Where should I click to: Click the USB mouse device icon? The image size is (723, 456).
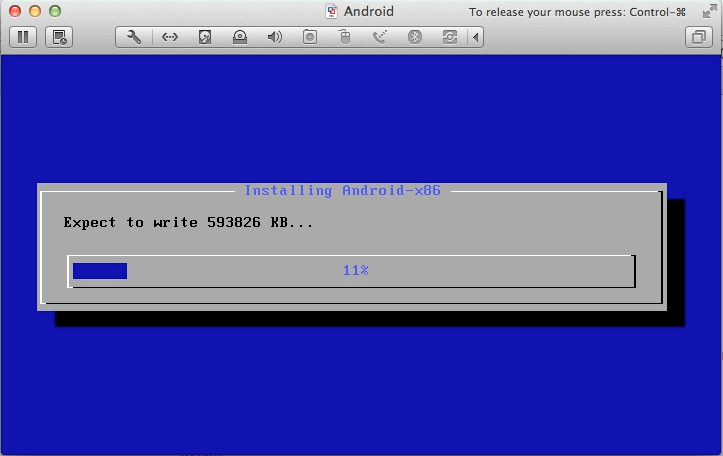pos(345,37)
